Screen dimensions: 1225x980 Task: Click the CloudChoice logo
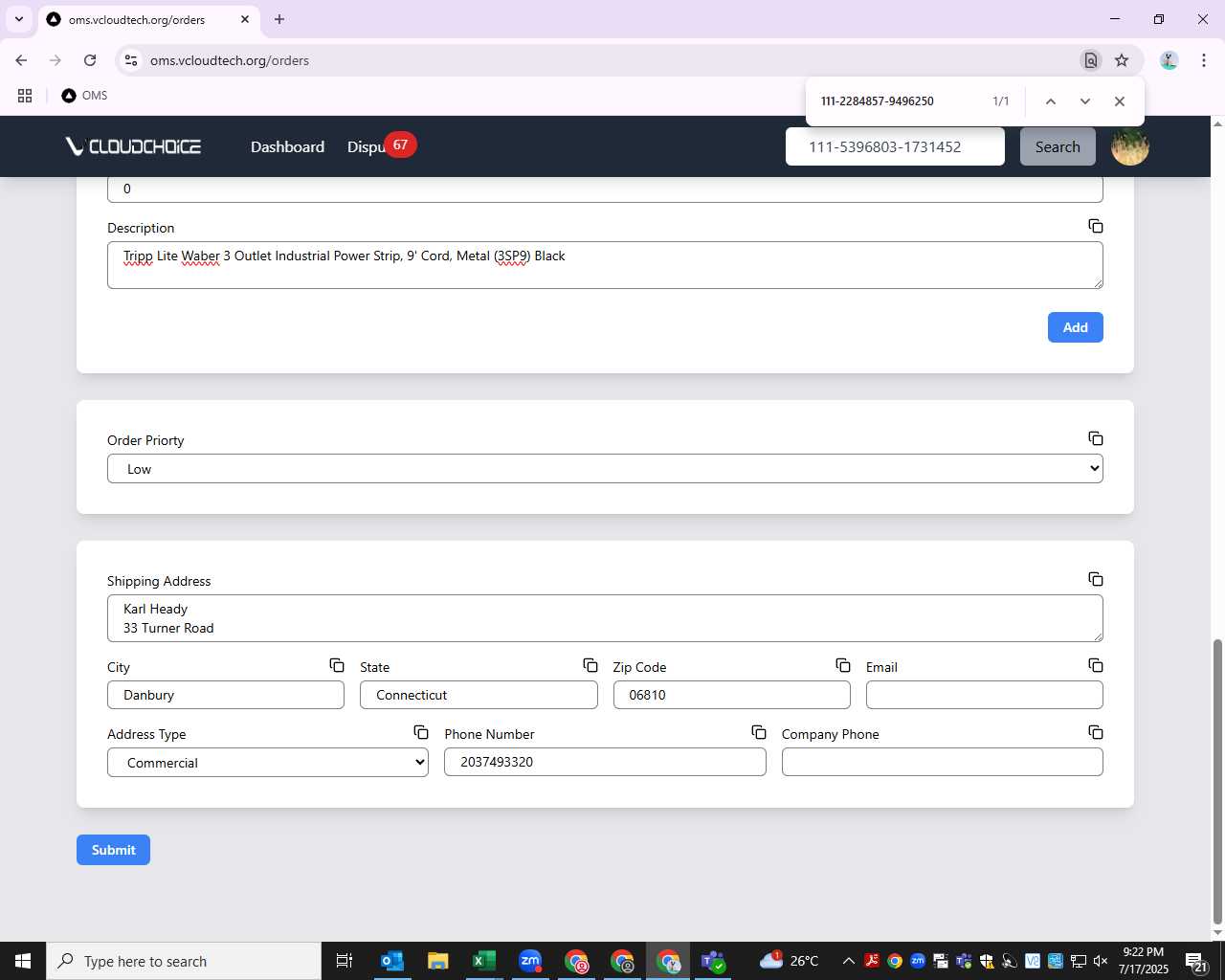pyautogui.click(x=133, y=146)
